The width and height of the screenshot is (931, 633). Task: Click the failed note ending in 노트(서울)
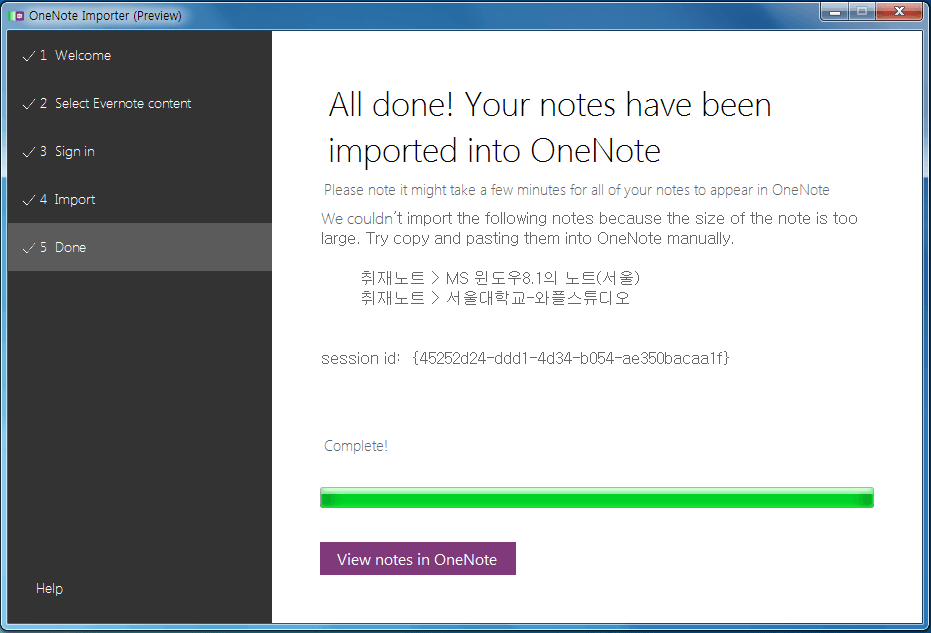click(x=500, y=277)
